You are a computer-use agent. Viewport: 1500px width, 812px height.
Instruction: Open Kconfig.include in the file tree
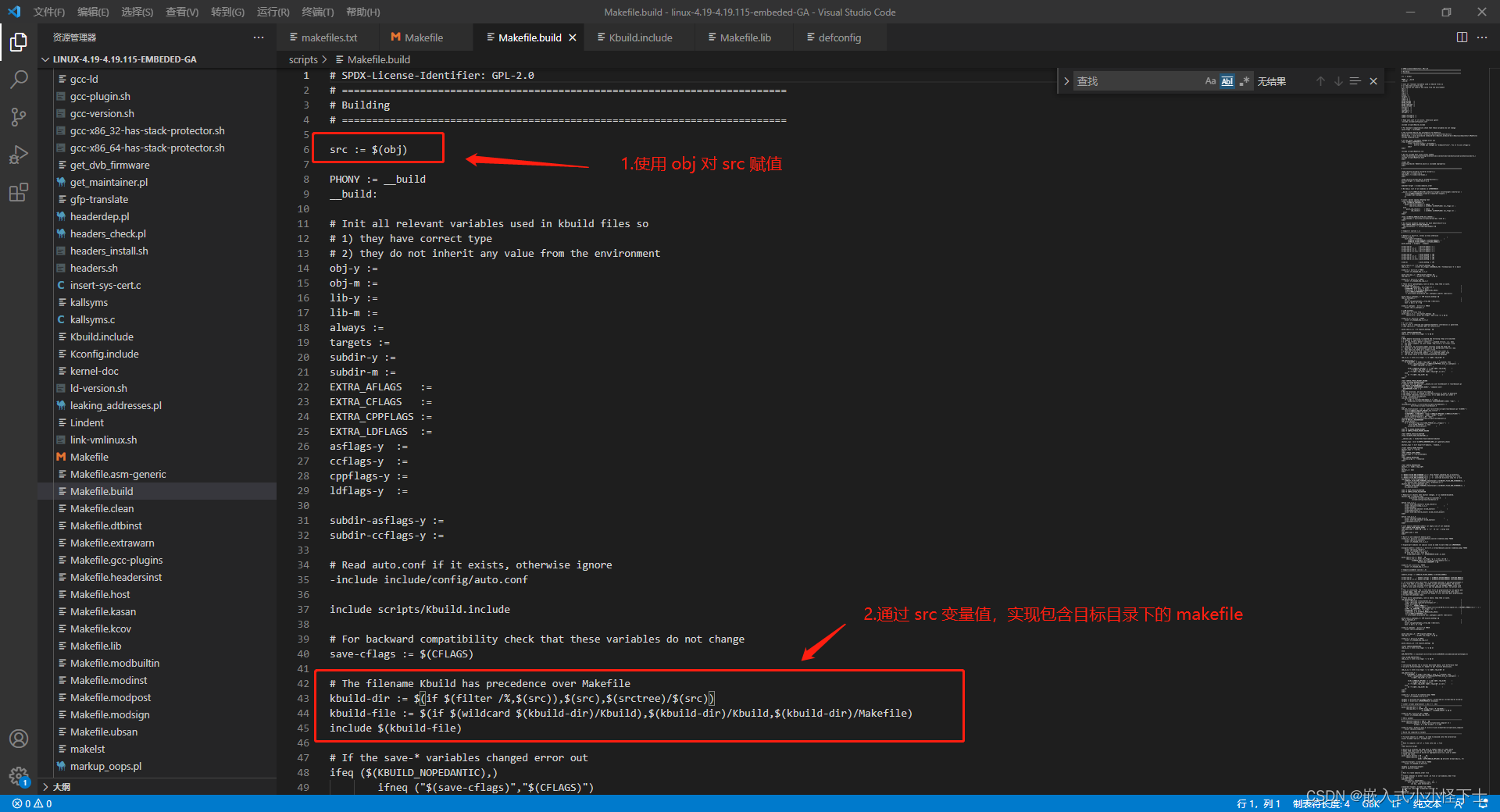104,354
